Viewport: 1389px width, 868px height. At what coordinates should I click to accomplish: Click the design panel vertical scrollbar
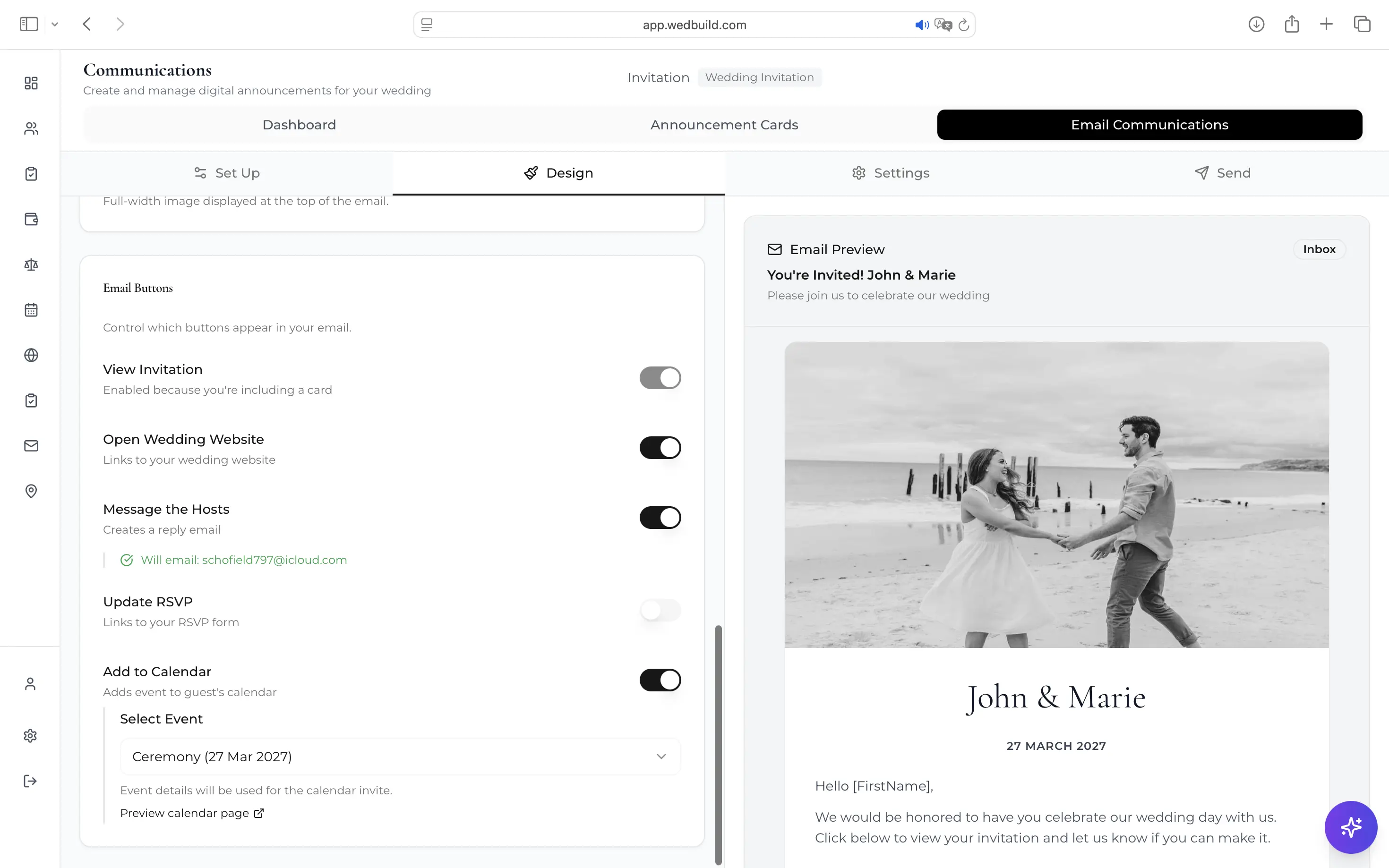tap(718, 745)
